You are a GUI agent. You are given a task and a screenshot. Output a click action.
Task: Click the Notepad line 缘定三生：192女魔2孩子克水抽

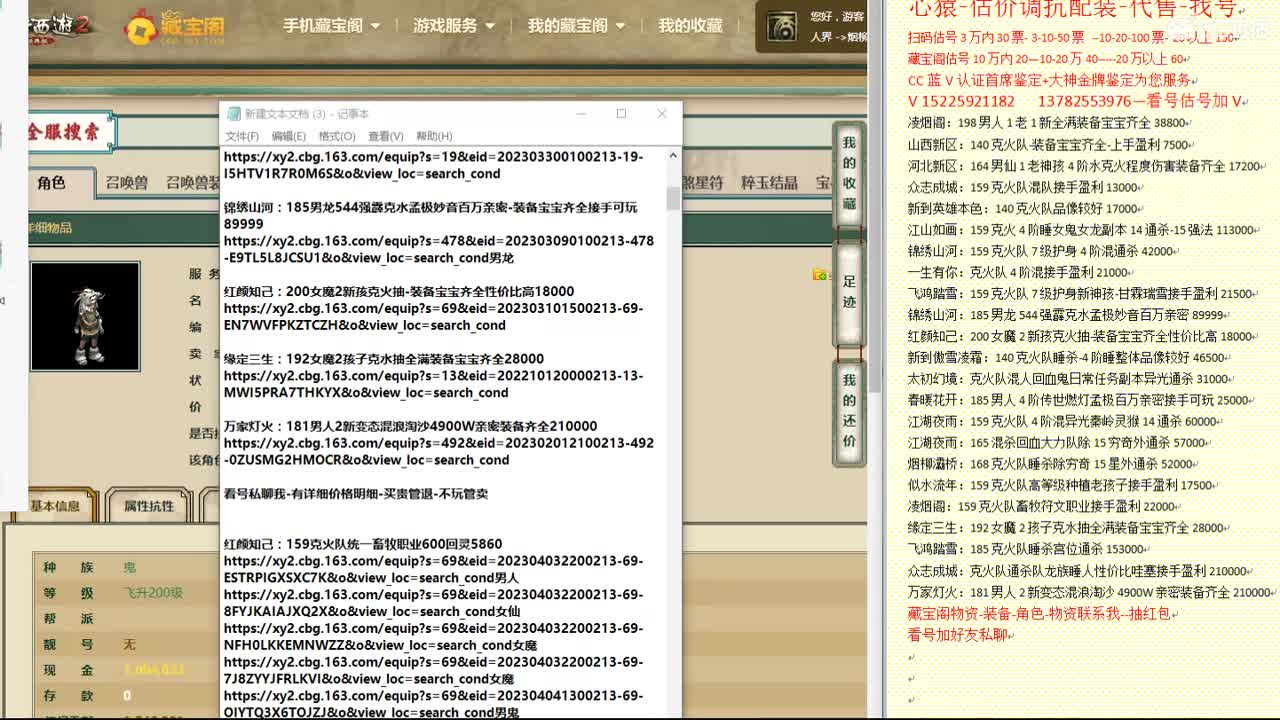pos(384,359)
